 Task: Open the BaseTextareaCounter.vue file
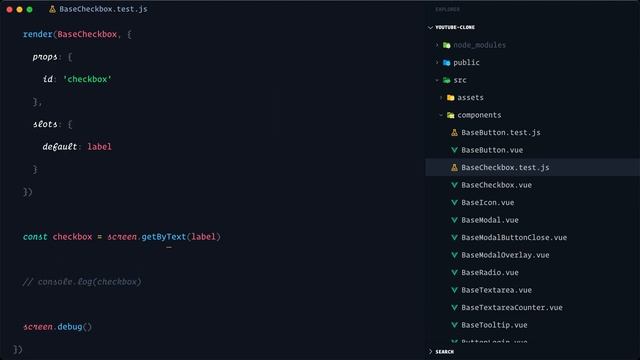(512, 308)
